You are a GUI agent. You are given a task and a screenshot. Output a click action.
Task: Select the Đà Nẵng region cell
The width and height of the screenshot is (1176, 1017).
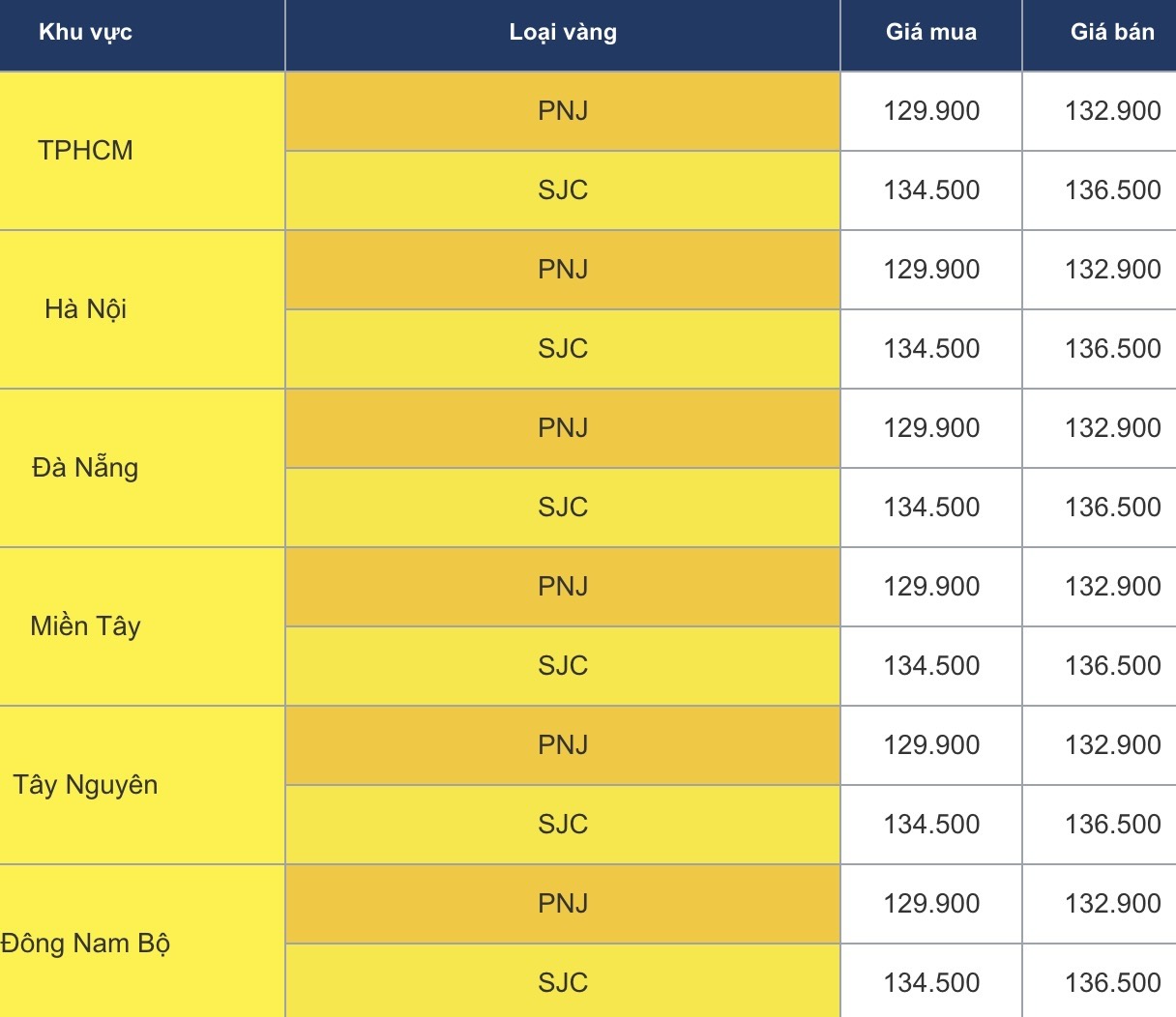coord(85,468)
